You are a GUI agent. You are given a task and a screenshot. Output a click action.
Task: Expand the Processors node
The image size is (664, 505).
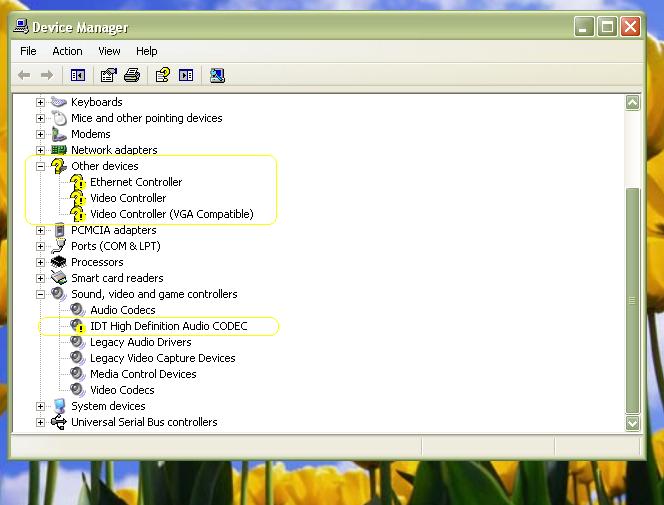pyautogui.click(x=40, y=262)
